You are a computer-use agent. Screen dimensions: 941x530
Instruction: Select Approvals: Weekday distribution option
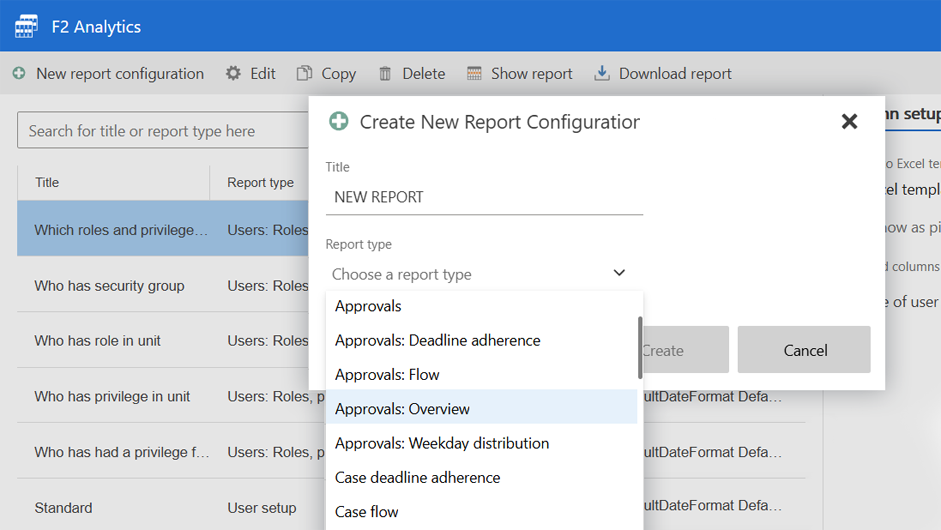(481, 443)
